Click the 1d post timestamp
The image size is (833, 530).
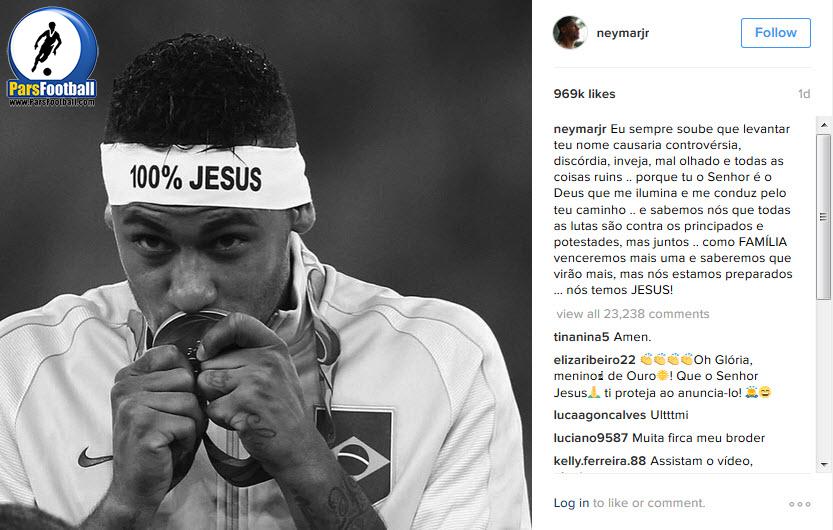pos(804,94)
